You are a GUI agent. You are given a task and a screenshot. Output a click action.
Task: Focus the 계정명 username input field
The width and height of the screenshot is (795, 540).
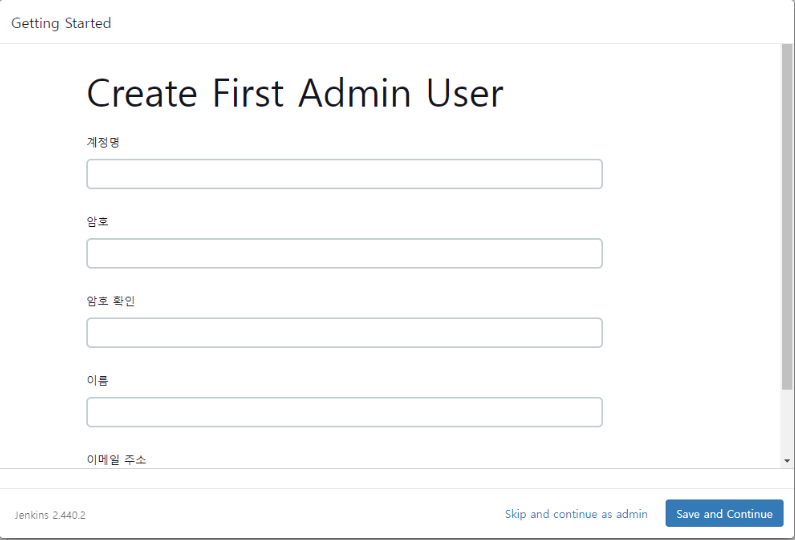click(x=344, y=174)
